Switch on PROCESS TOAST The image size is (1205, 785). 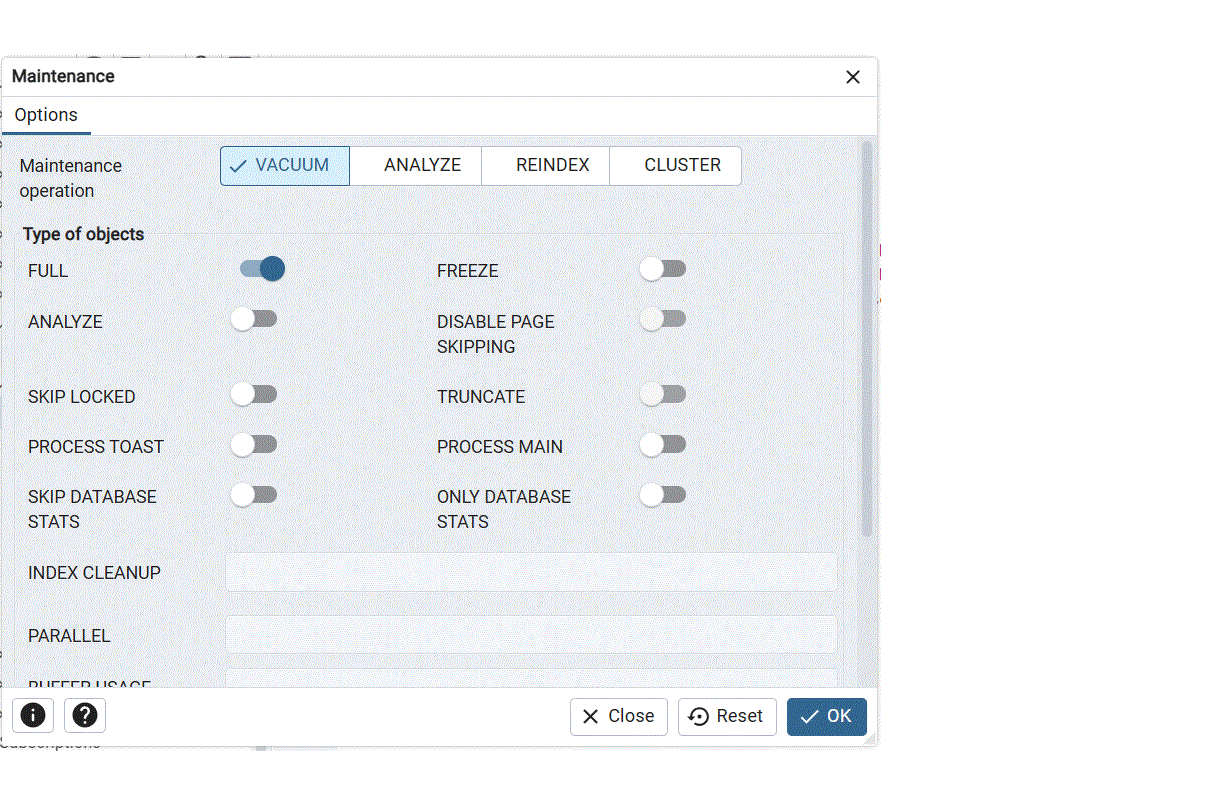tap(254, 445)
